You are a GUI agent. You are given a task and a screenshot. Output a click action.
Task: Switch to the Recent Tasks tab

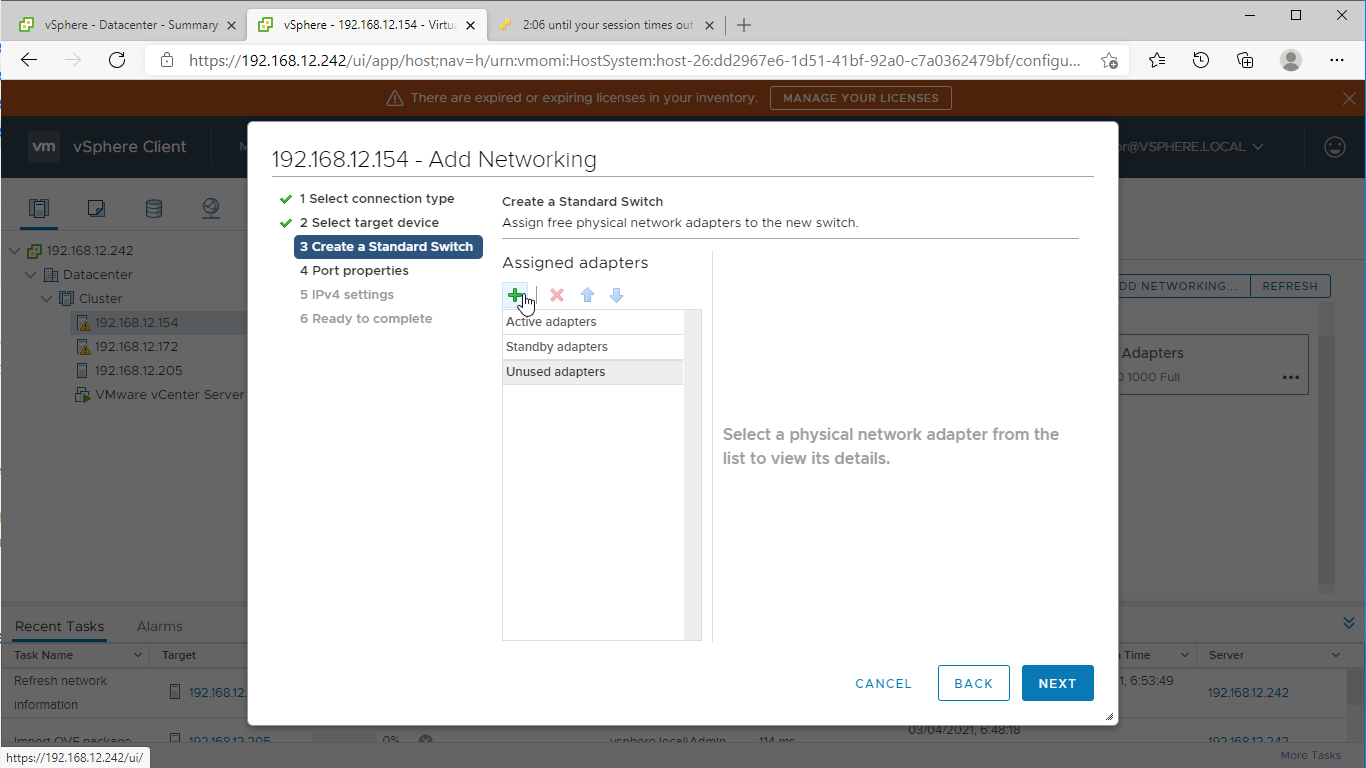coord(59,626)
